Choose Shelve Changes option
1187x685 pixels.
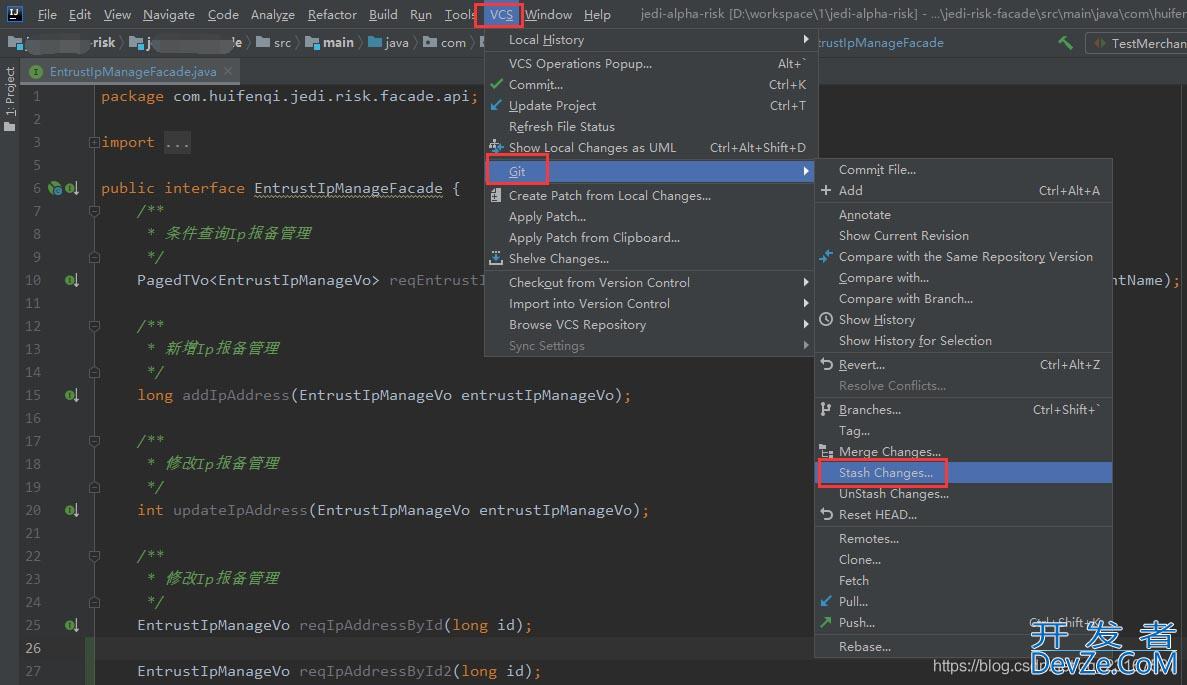pos(650,259)
